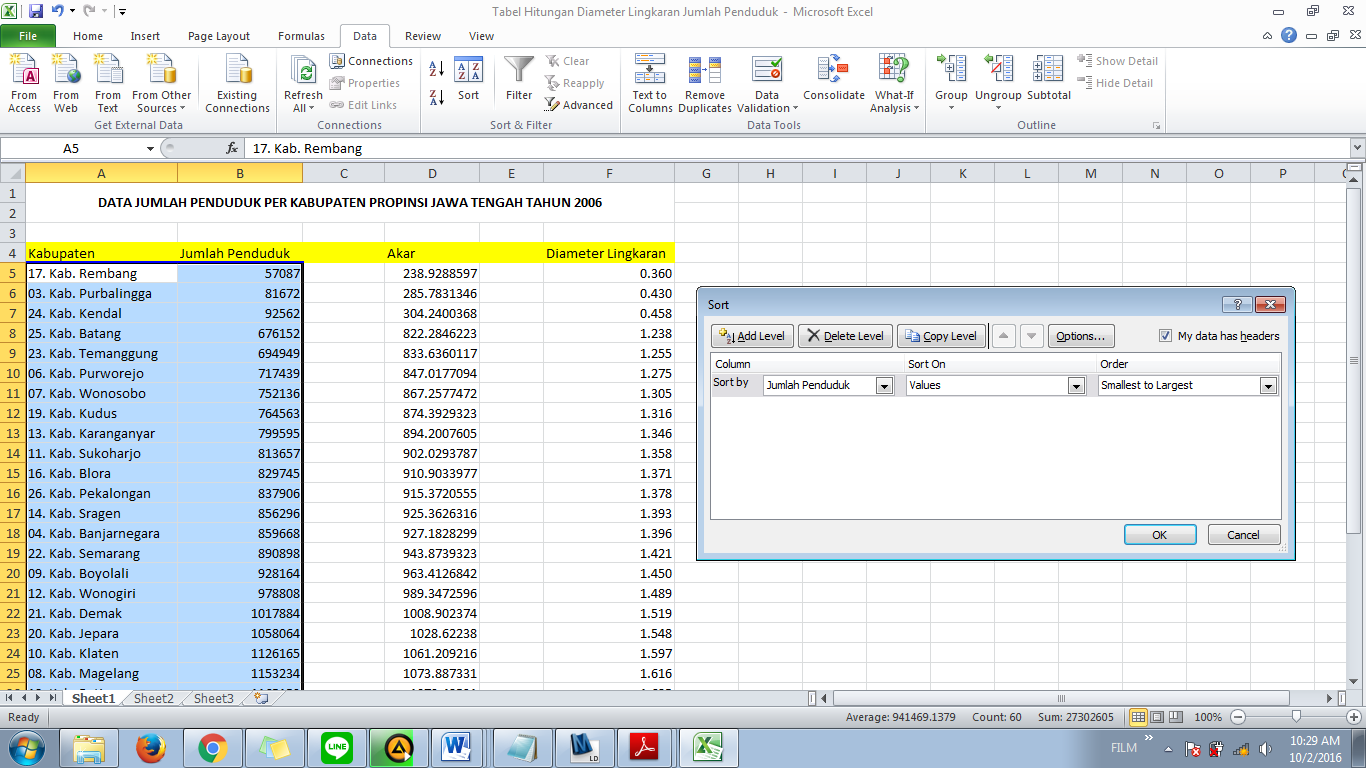Click the Existing Connections icon
This screenshot has height=768, width=1366.
[x=238, y=84]
